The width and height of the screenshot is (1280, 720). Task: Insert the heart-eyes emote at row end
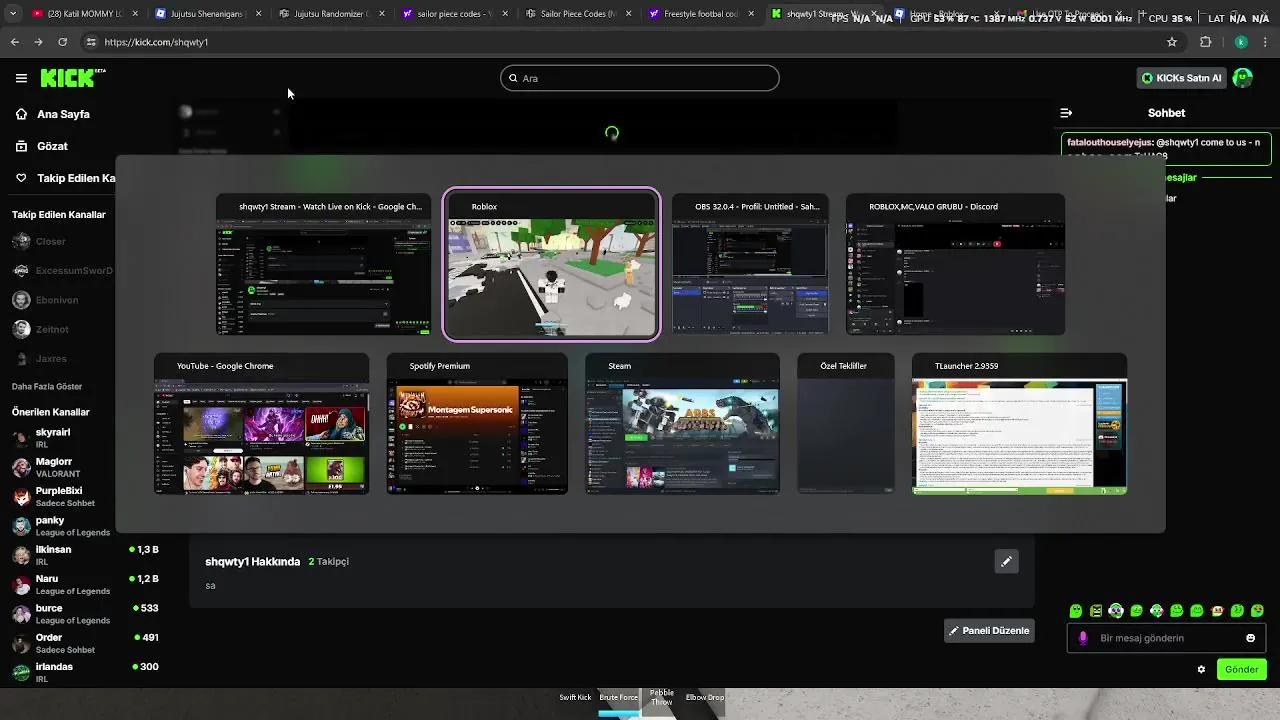click(x=1257, y=610)
